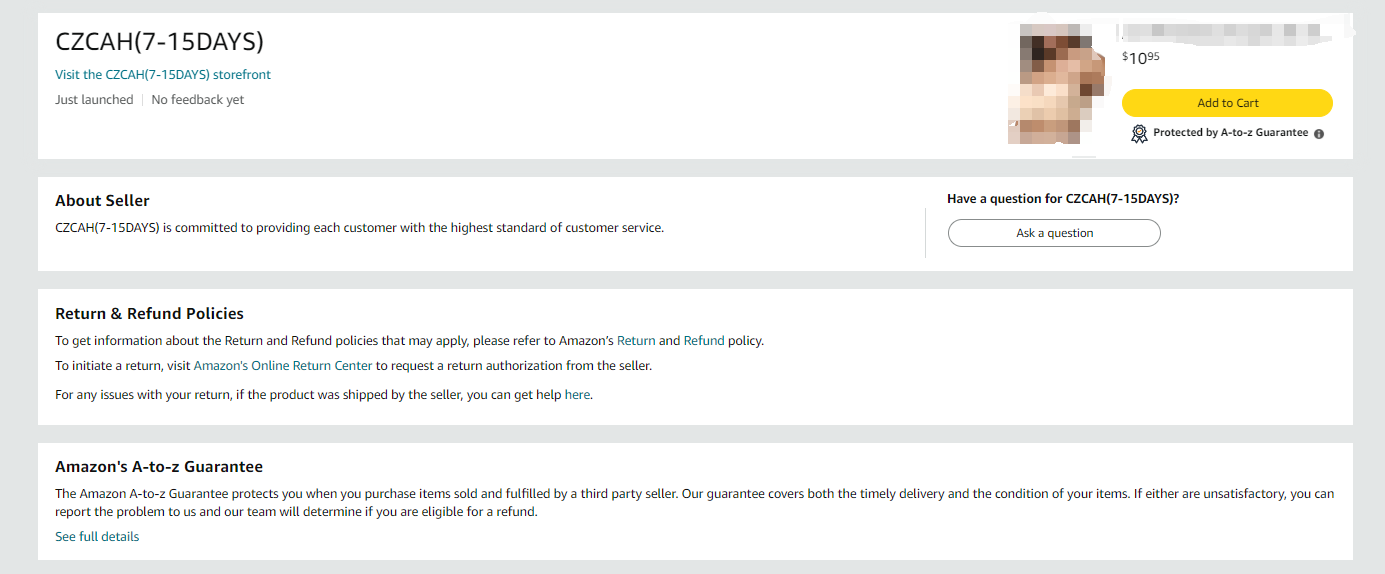The width and height of the screenshot is (1385, 574).
Task: Open See full details link
Action: pyautogui.click(x=97, y=537)
